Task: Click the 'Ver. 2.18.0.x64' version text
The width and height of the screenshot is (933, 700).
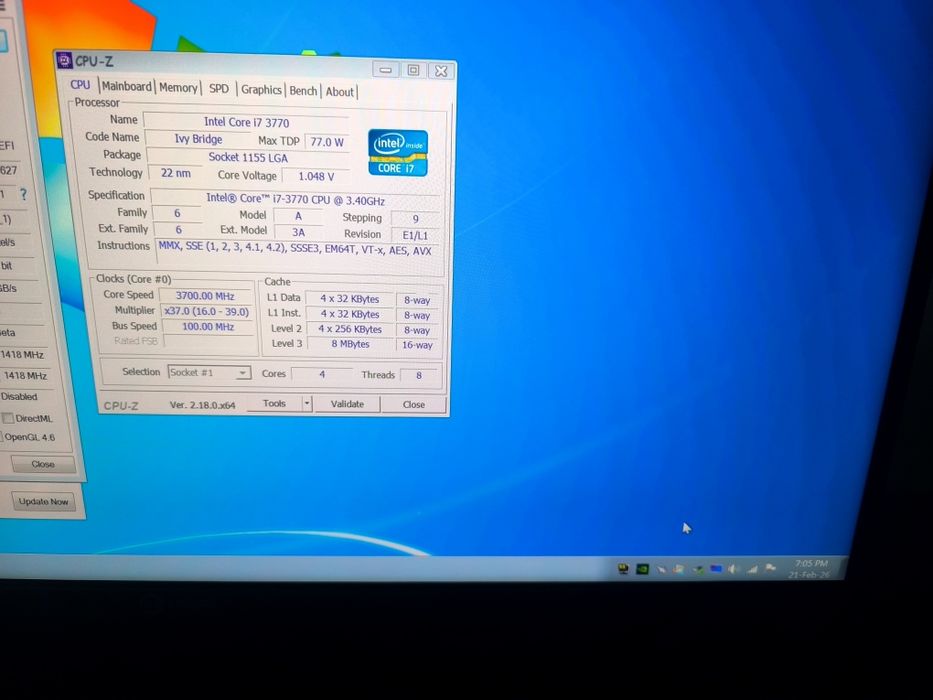Action: coord(202,405)
